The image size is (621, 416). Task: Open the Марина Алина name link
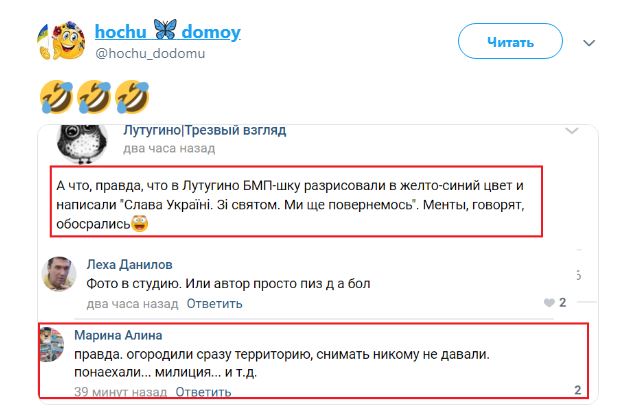tap(118, 335)
